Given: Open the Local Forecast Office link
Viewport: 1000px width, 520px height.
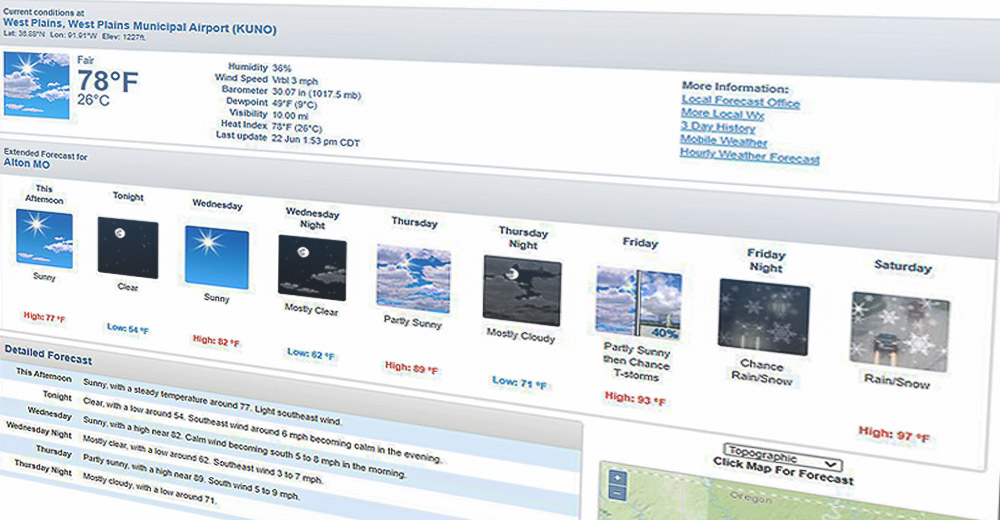Looking at the screenshot, I should pos(740,102).
